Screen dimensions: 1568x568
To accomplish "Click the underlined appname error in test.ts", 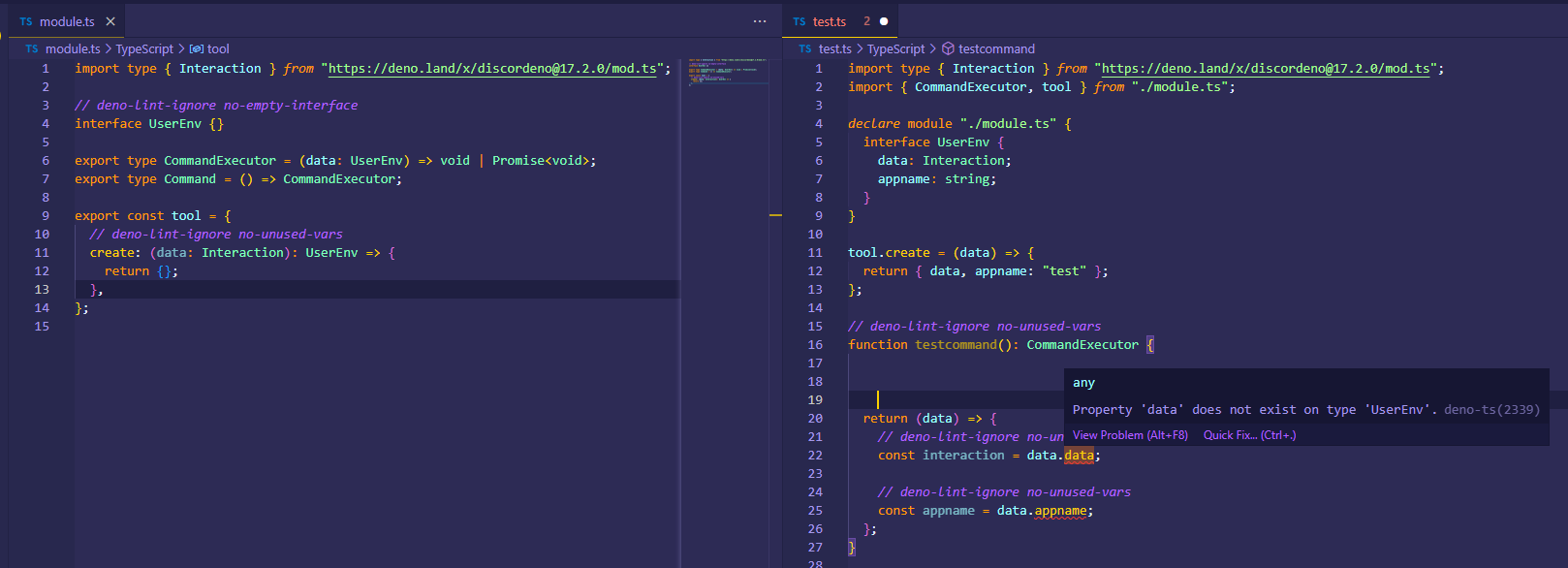I will pyautogui.click(x=1060, y=511).
